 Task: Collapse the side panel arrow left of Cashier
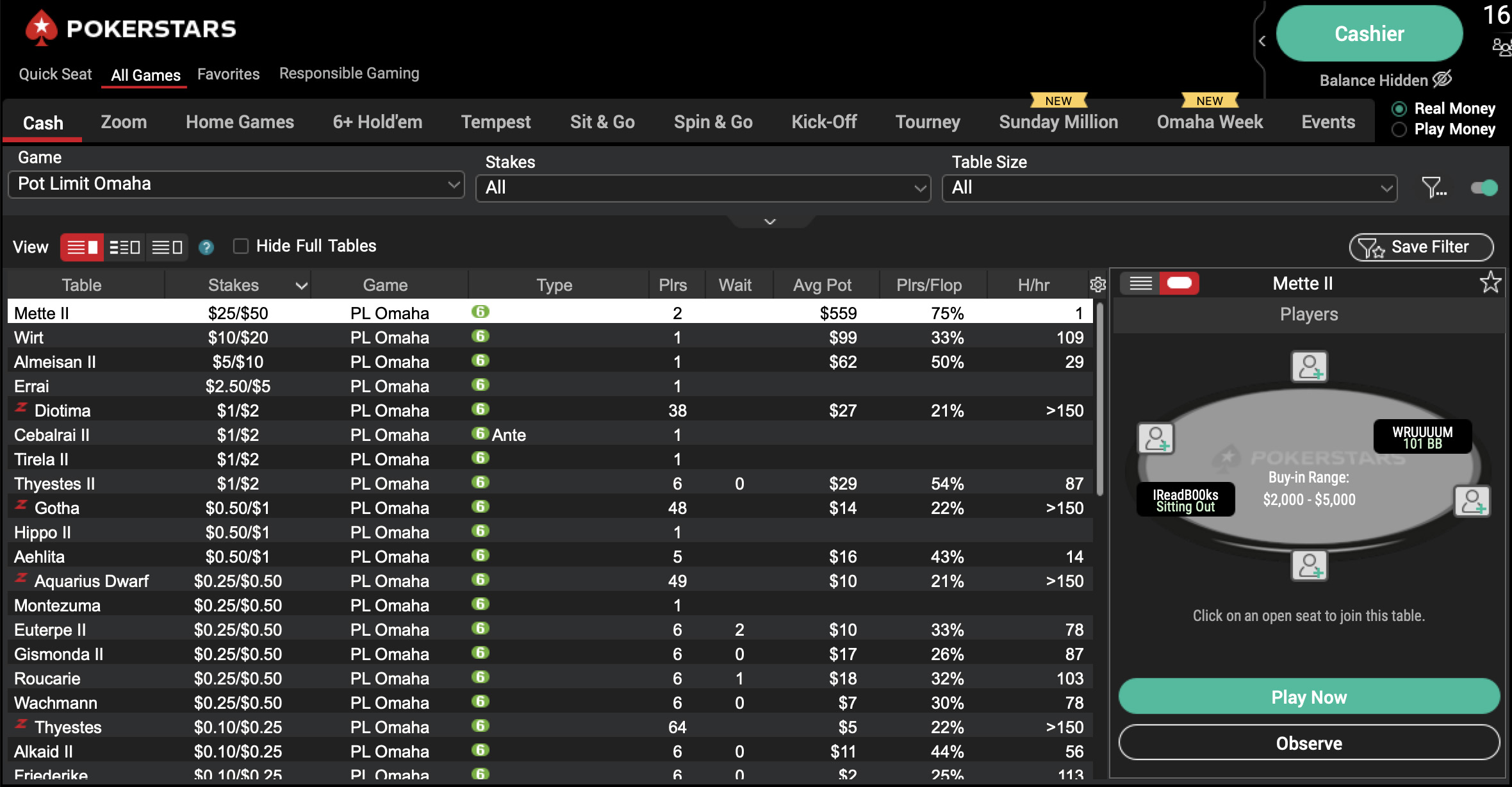[x=1261, y=41]
